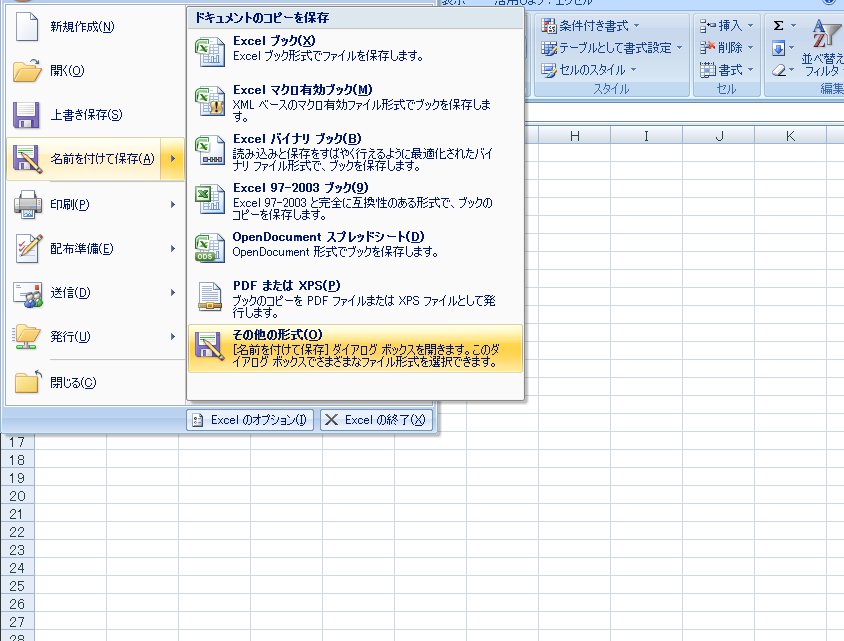
Task: Click the Excel マクロ有効ブック icon
Action: pyautogui.click(x=210, y=101)
